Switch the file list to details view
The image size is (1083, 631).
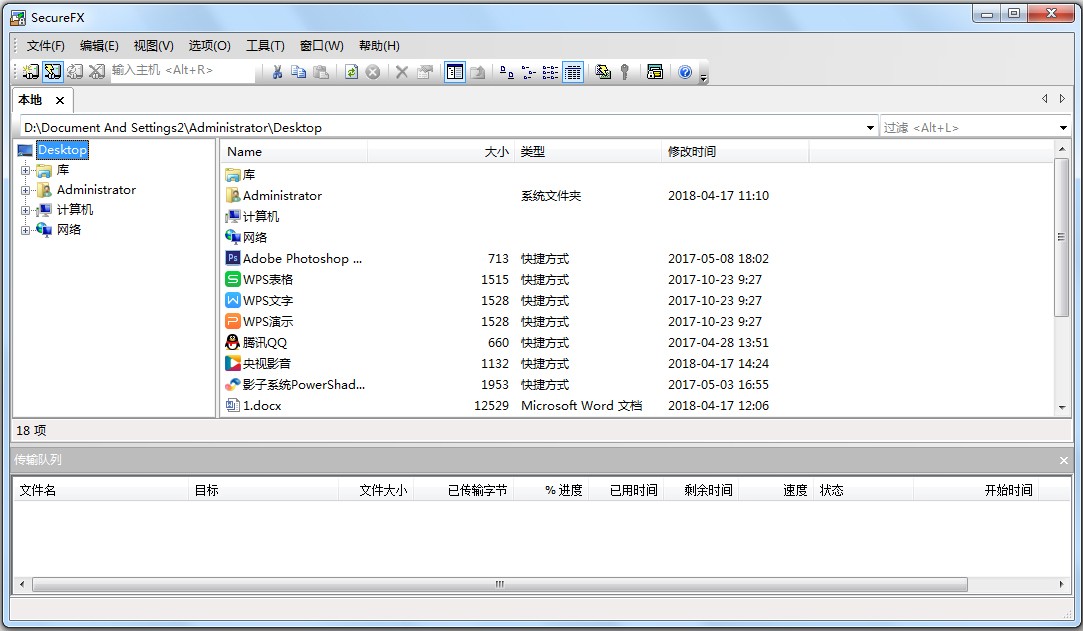(x=572, y=71)
